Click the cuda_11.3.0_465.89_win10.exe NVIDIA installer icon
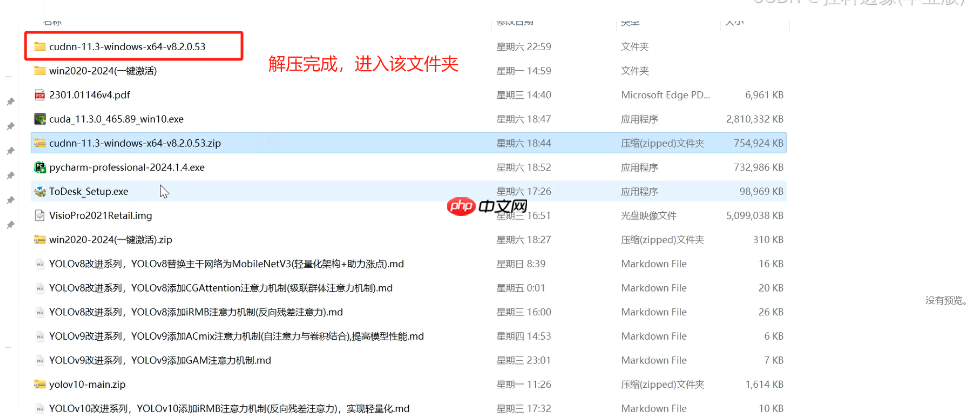Viewport: 974px width, 414px height. tap(40, 119)
